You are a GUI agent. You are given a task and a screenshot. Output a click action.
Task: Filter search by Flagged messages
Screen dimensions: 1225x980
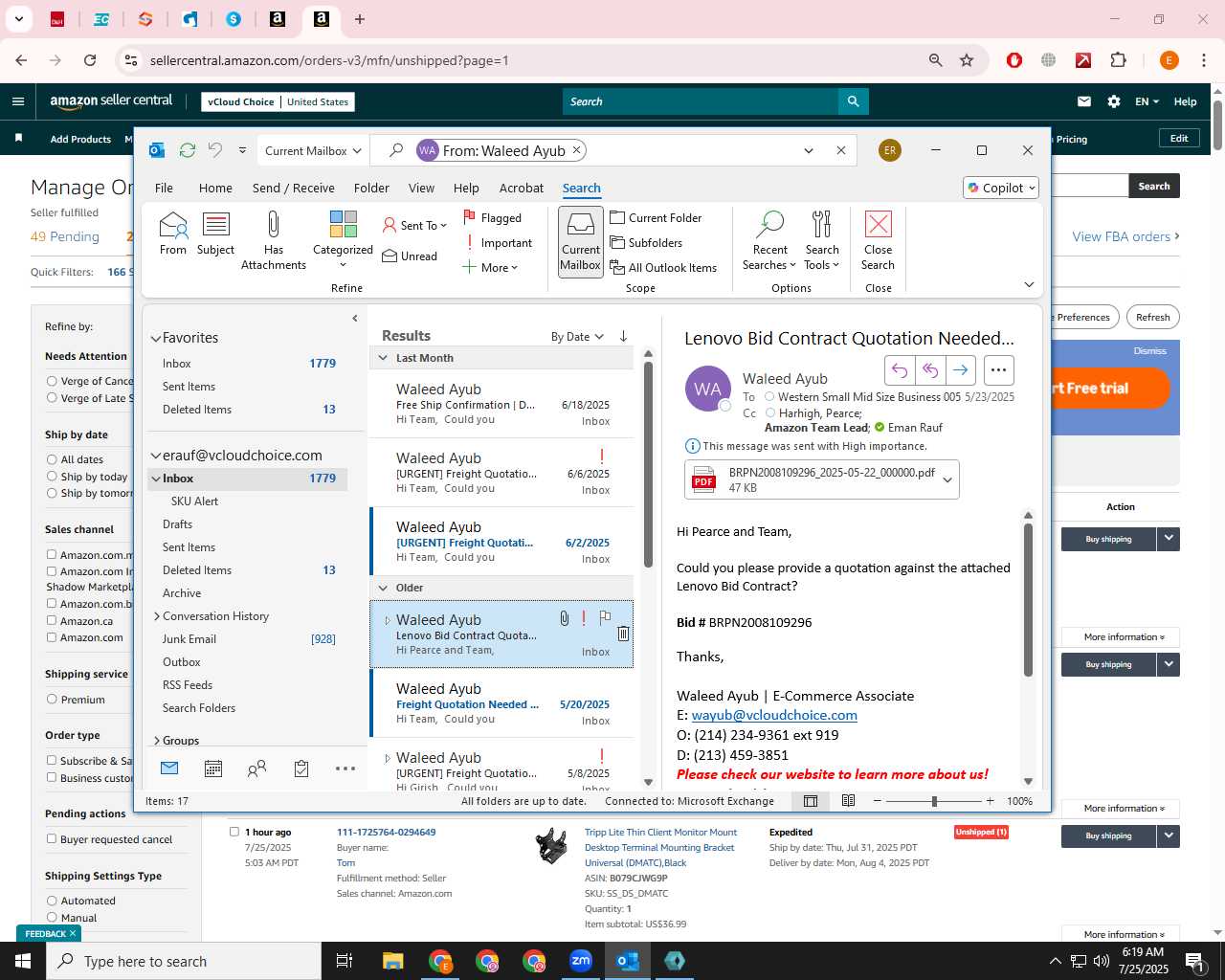[493, 218]
